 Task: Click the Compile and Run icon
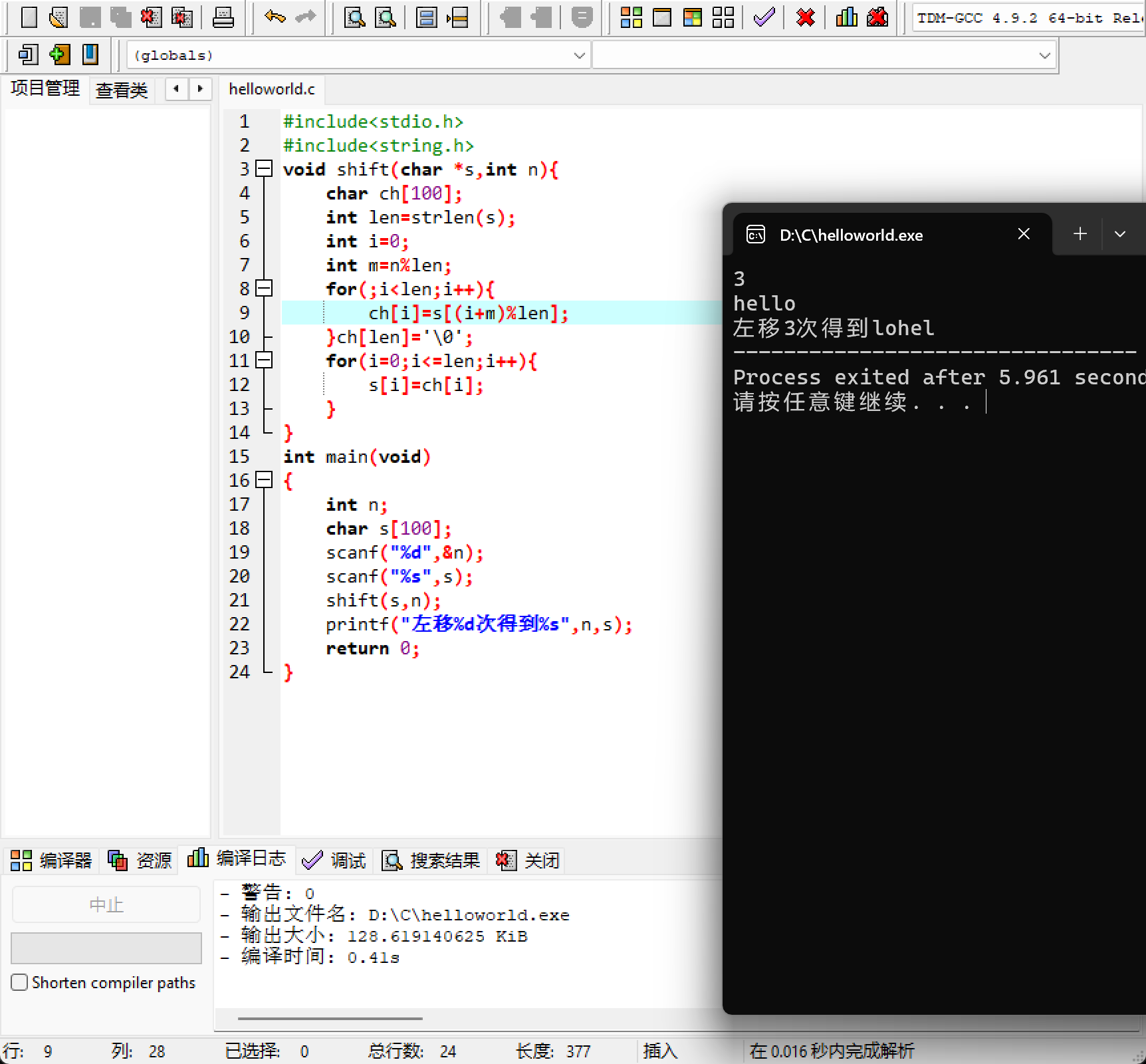pos(693,17)
